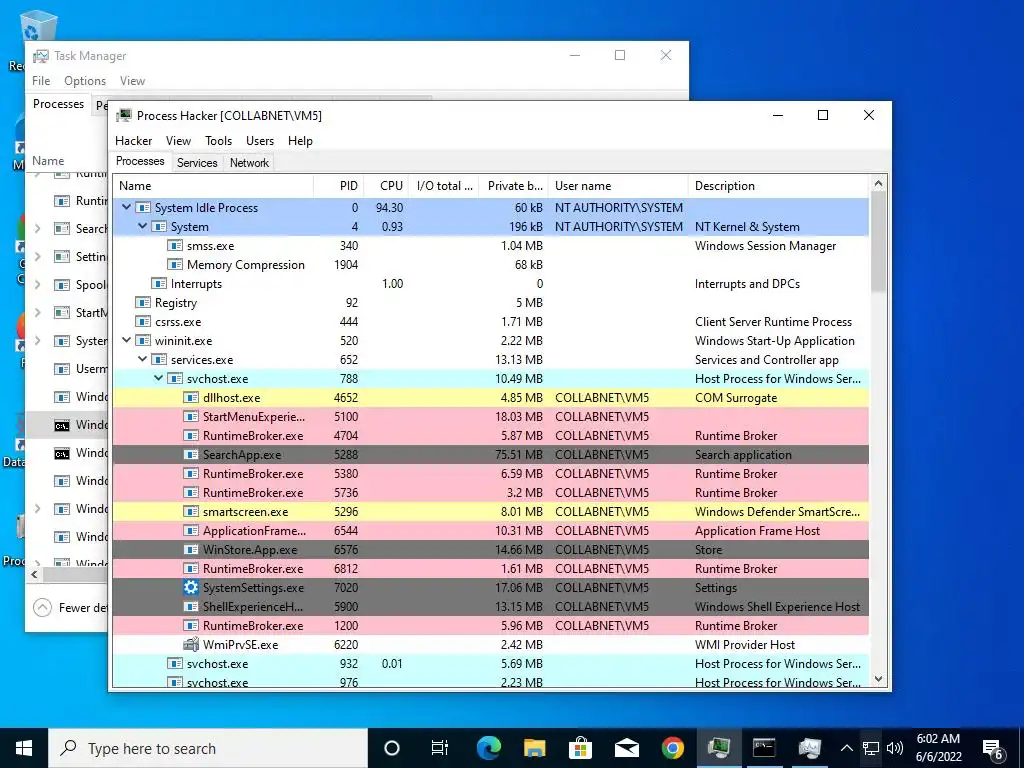The width and height of the screenshot is (1024, 768).
Task: Select the ApplicationFrame... process row
Action: pyautogui.click(x=490, y=531)
